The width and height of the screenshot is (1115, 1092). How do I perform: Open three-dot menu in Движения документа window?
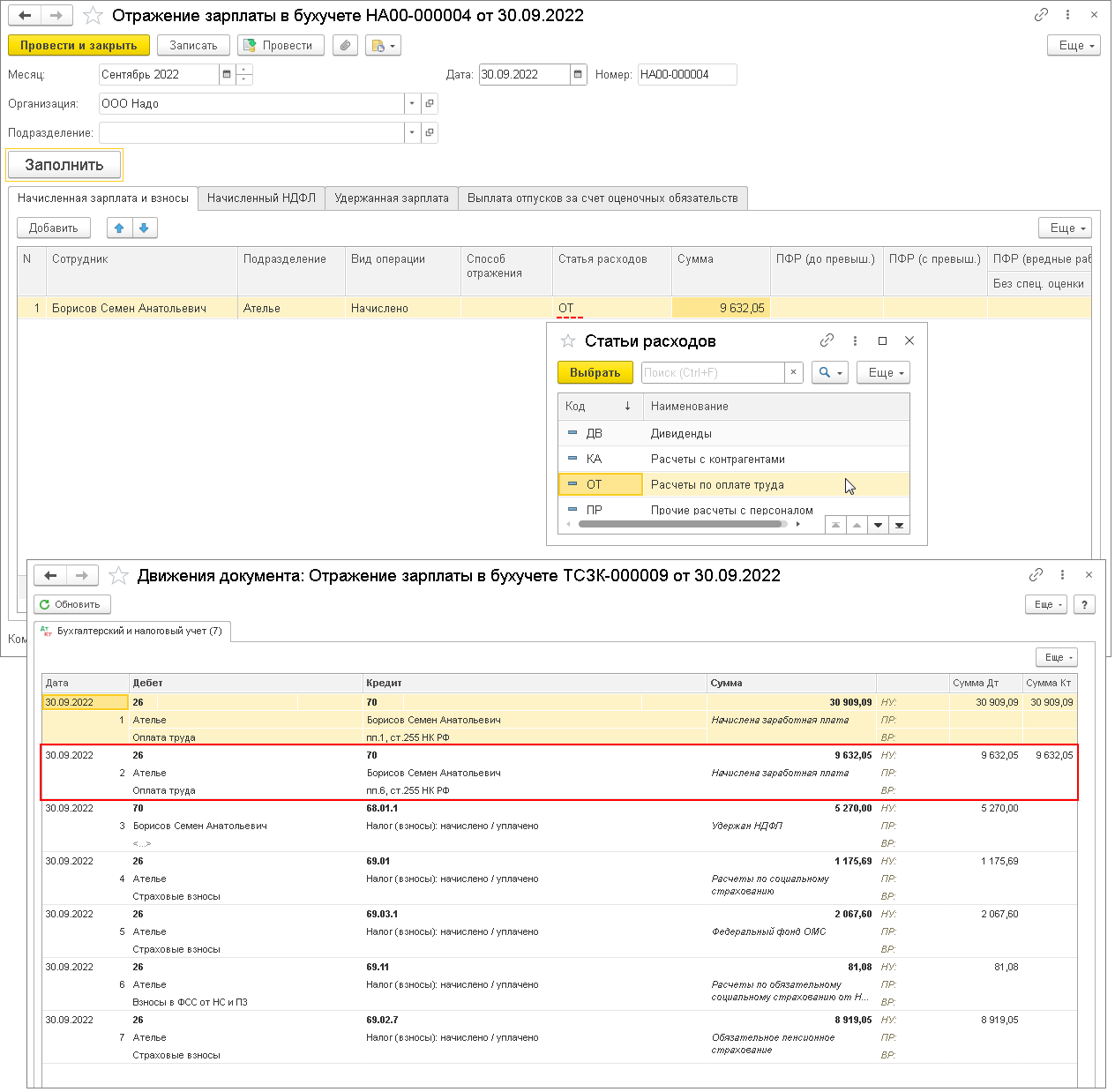pos(1062,575)
